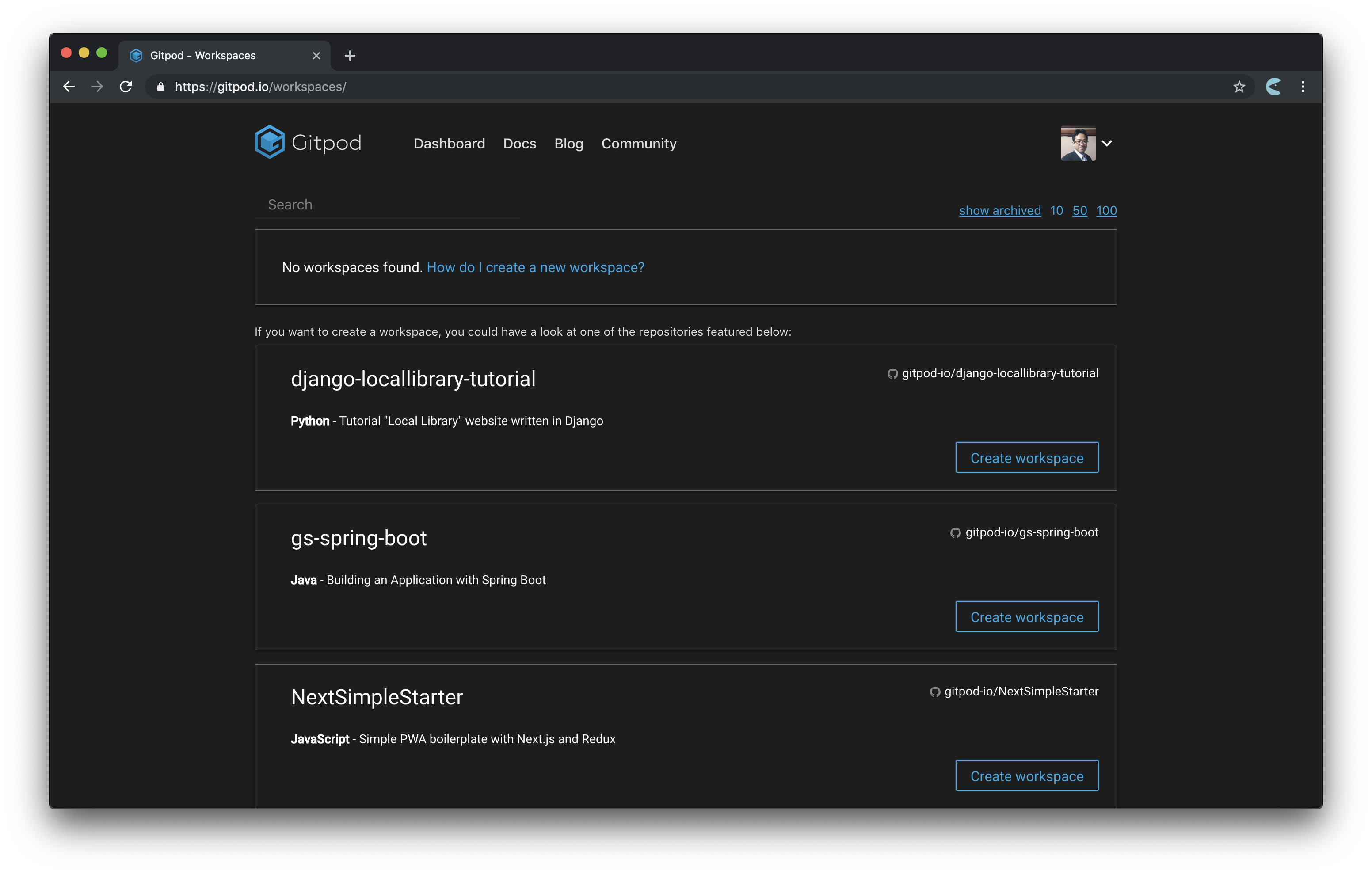1372x874 pixels.
Task: Open gitpod-io/gs-spring-boot repository link
Action: [1032, 532]
